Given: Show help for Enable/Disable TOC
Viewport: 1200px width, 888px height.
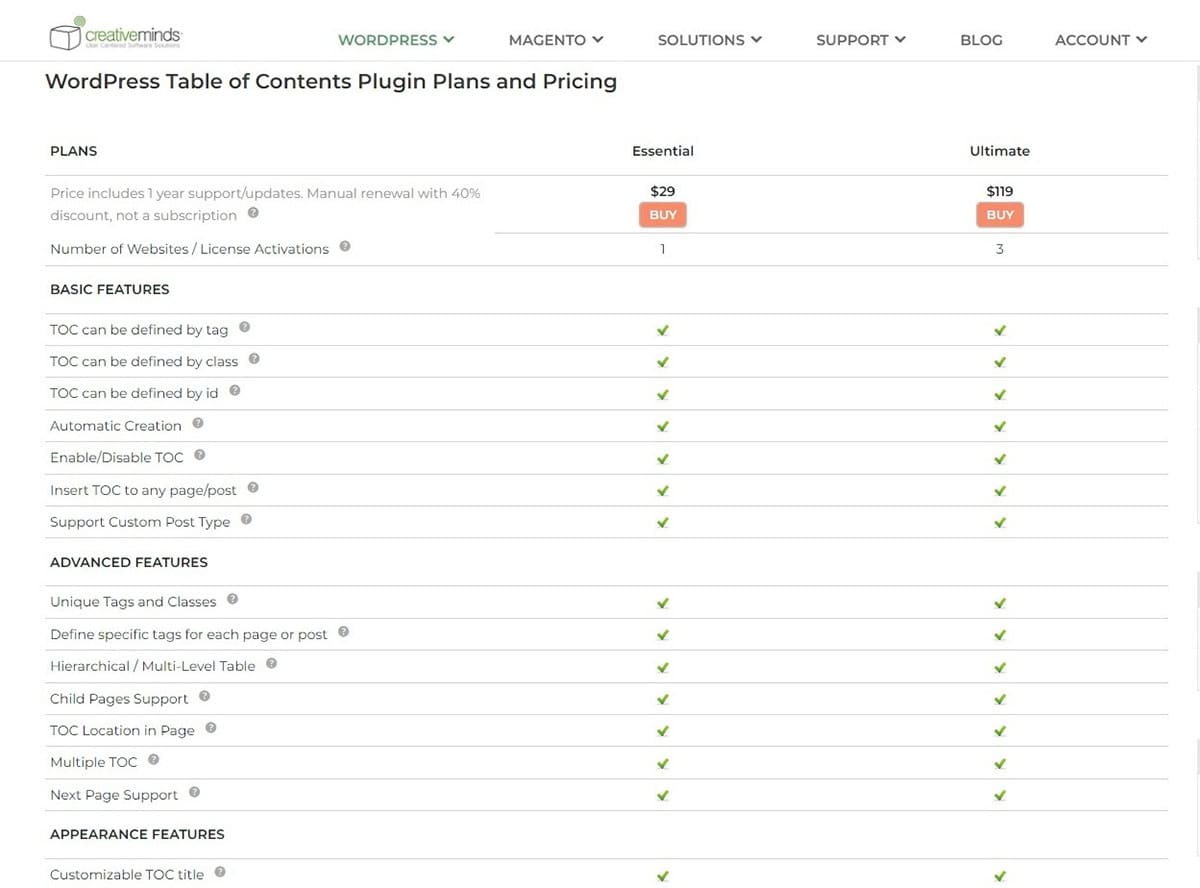Looking at the screenshot, I should click(200, 455).
